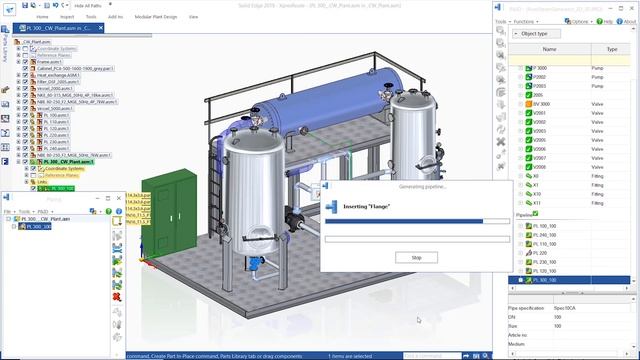Open the Add-Ins ribbon tab
640x360 pixels.
tap(116, 17)
